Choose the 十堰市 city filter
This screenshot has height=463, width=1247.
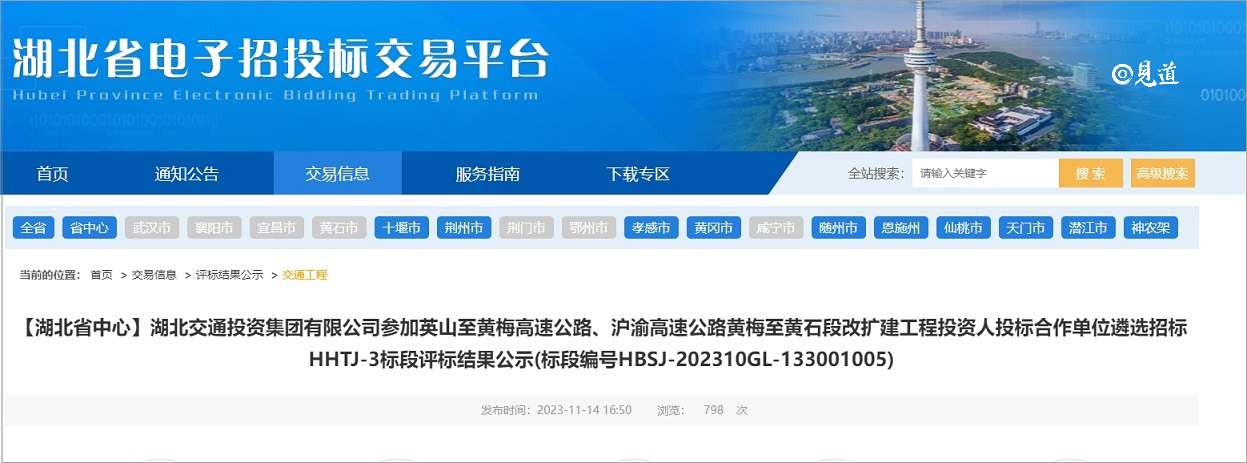tap(402, 228)
